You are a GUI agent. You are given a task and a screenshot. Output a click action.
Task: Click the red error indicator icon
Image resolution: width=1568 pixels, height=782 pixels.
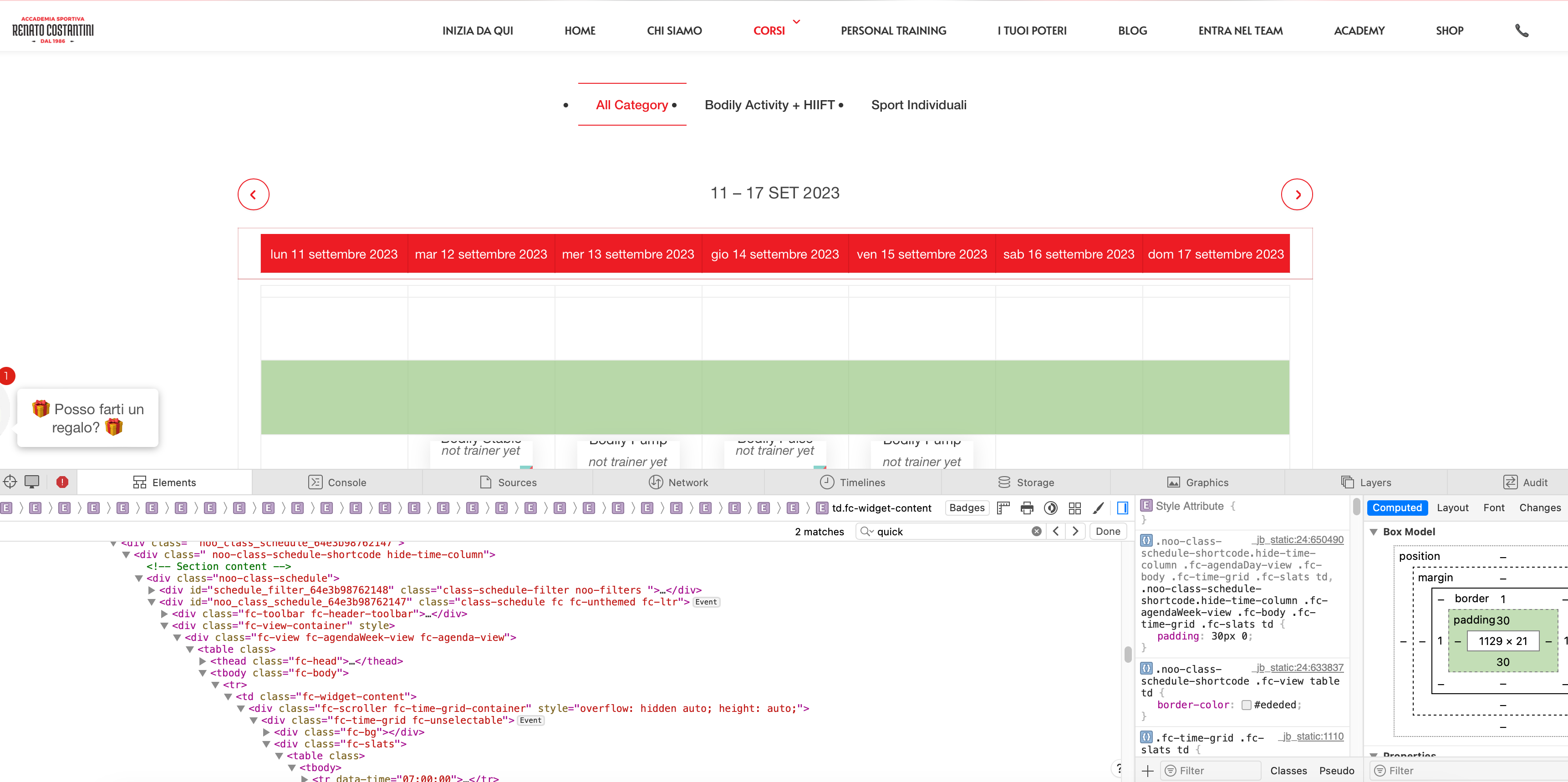coord(62,482)
